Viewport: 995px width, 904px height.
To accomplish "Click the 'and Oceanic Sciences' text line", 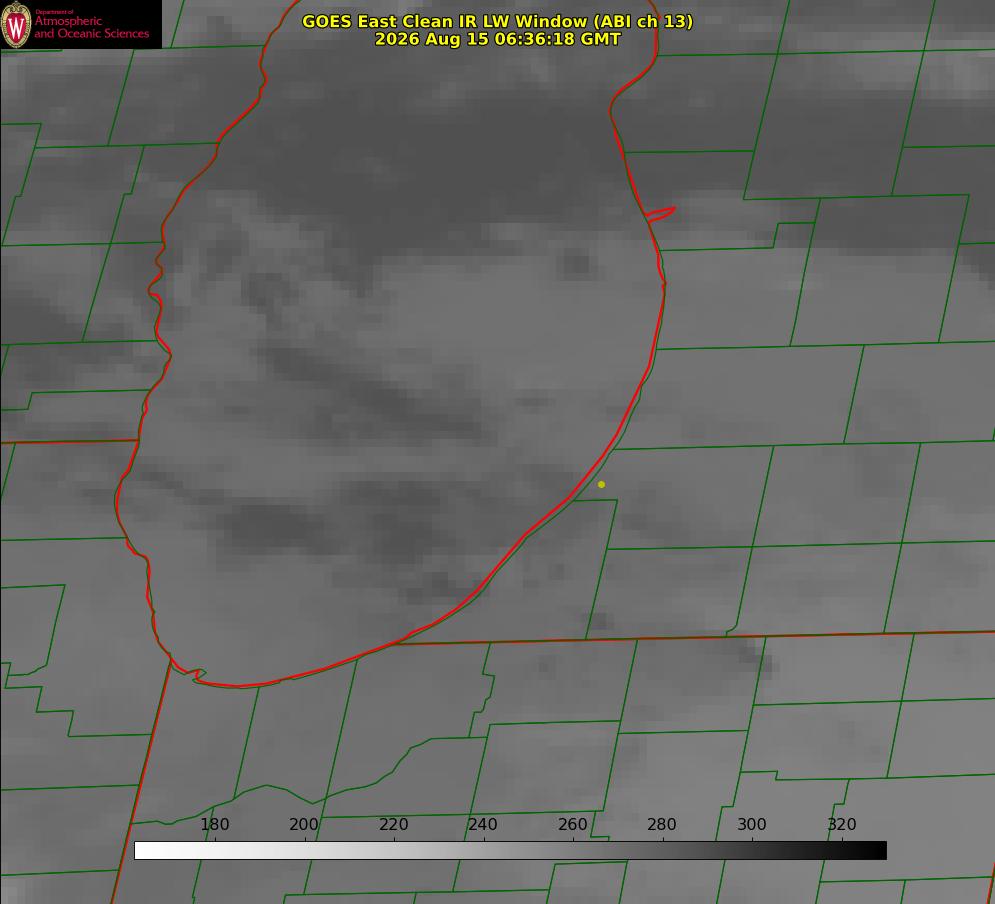I will pos(91,34).
